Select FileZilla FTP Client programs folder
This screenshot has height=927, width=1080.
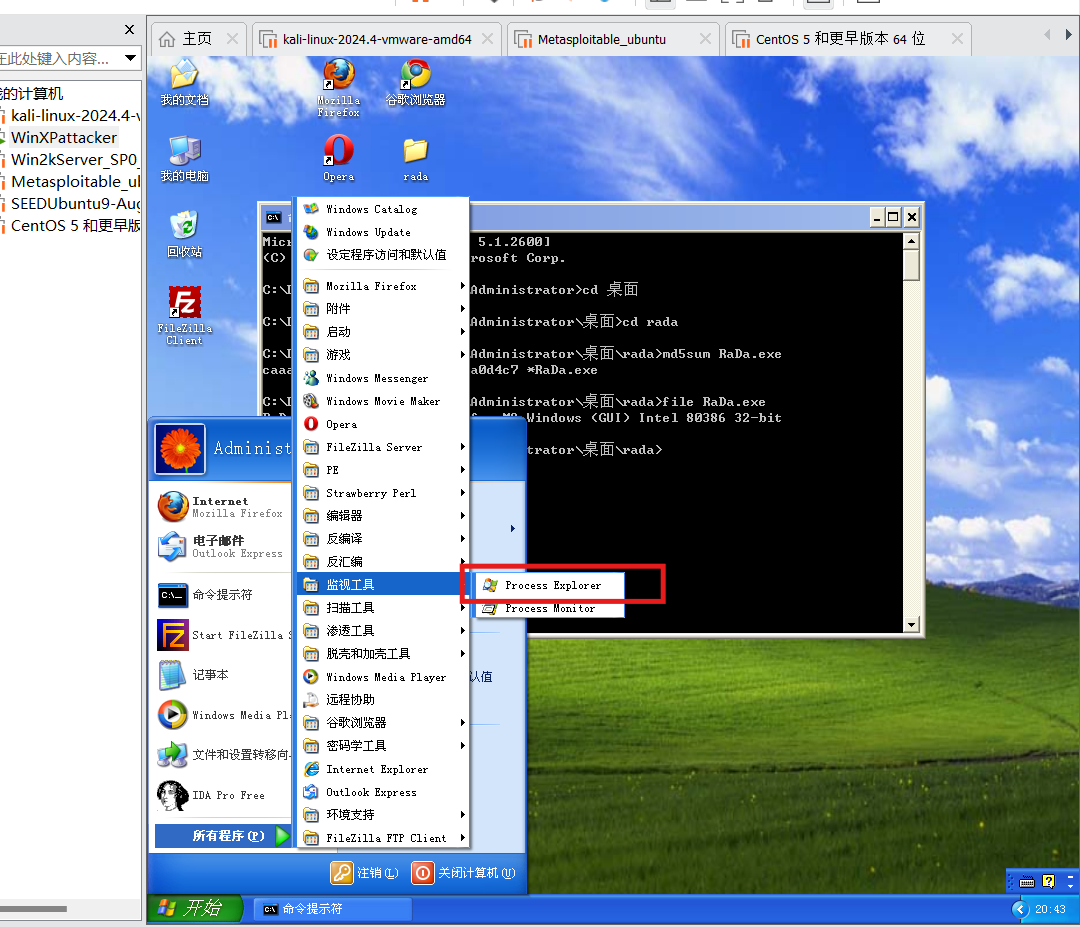[x=383, y=838]
